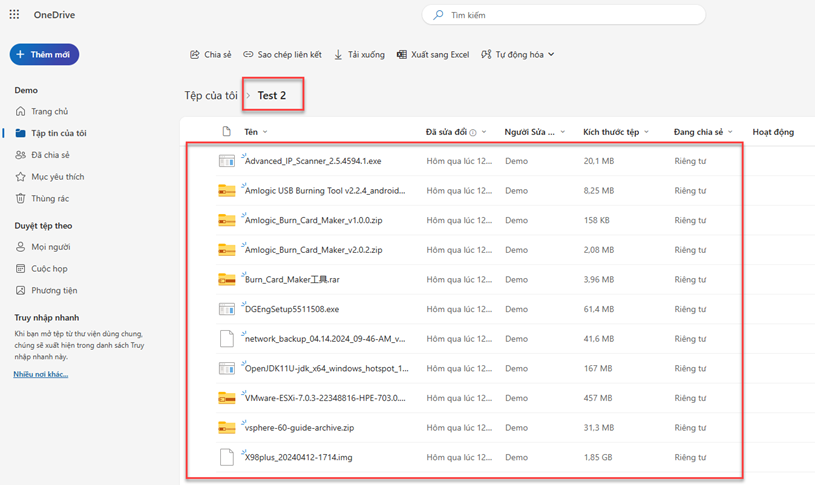Click the Thêm mới add new button
The image size is (815, 485).
tap(45, 54)
